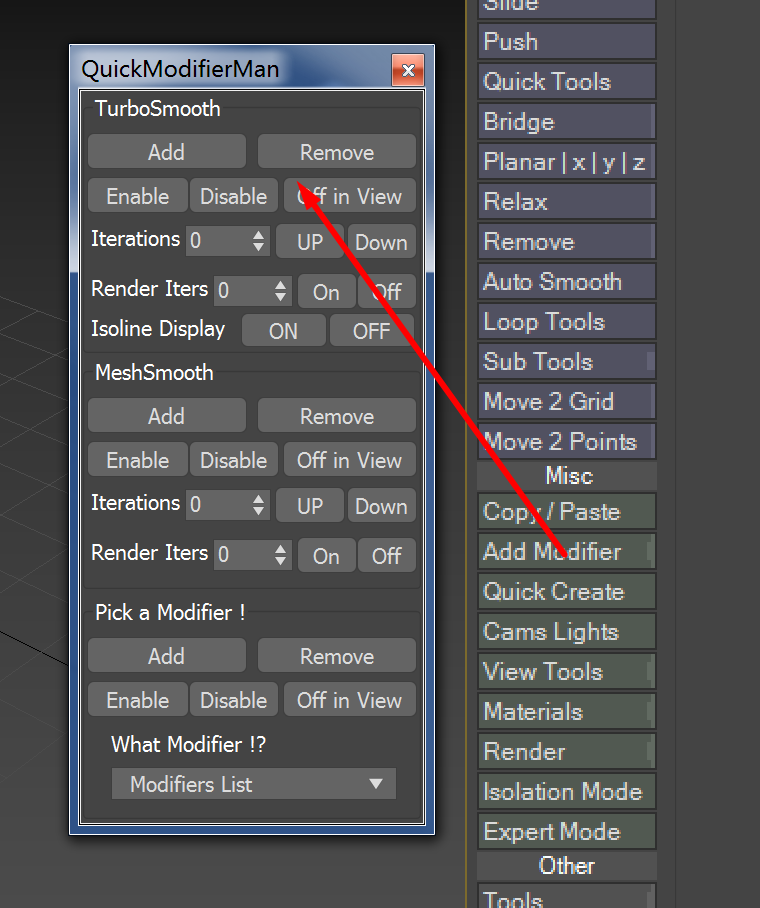Image resolution: width=760 pixels, height=908 pixels.
Task: Enable the TurboSmooth modifier
Action: coord(138,196)
